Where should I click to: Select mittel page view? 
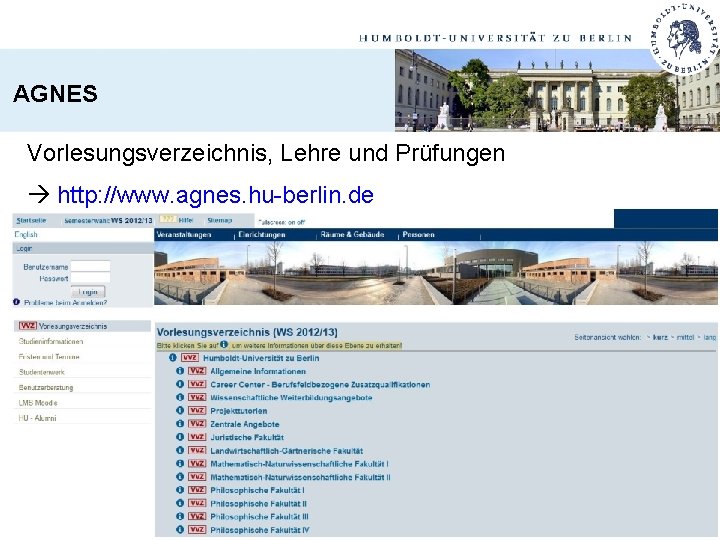pyautogui.click(x=685, y=338)
